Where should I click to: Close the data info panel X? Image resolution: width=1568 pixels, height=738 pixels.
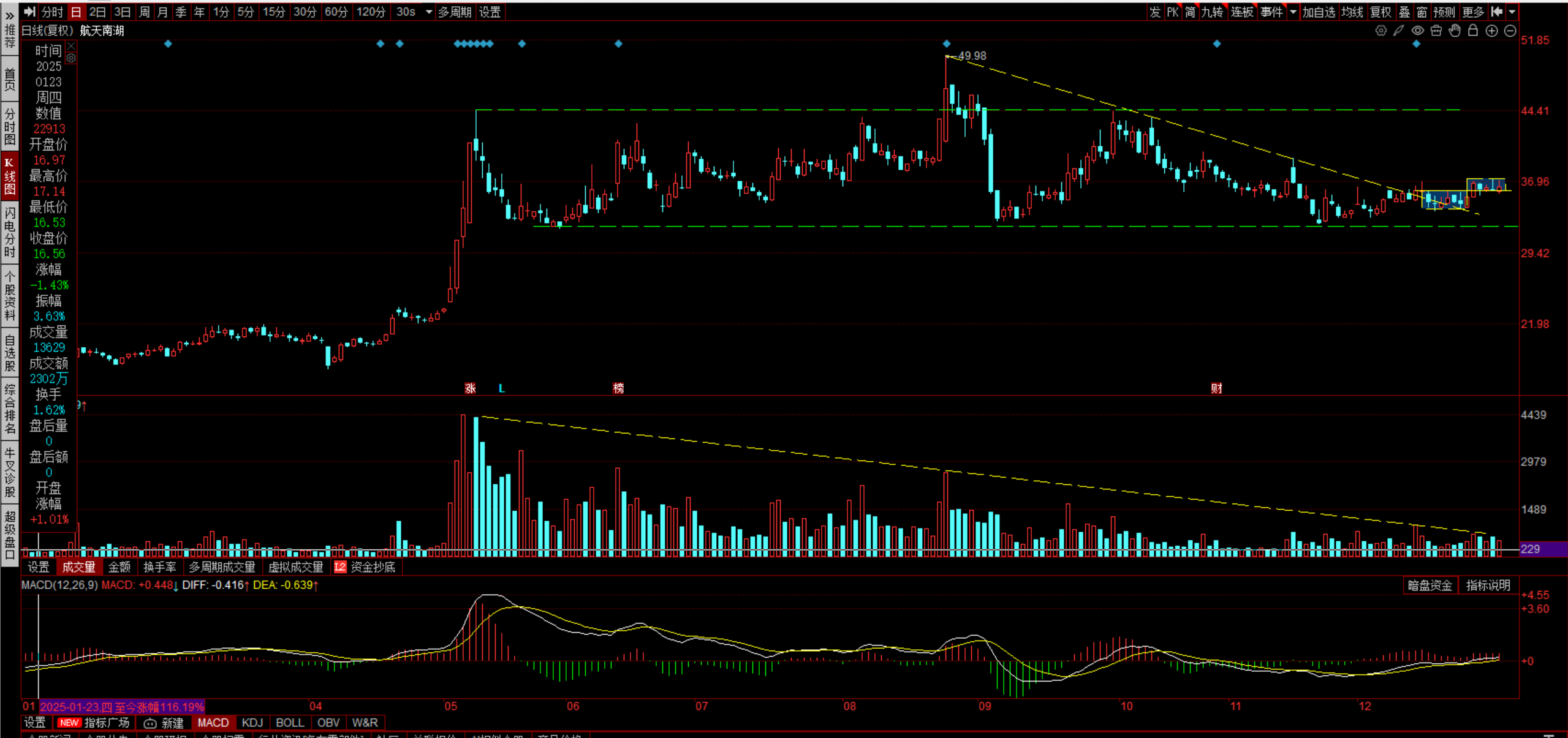click(71, 46)
